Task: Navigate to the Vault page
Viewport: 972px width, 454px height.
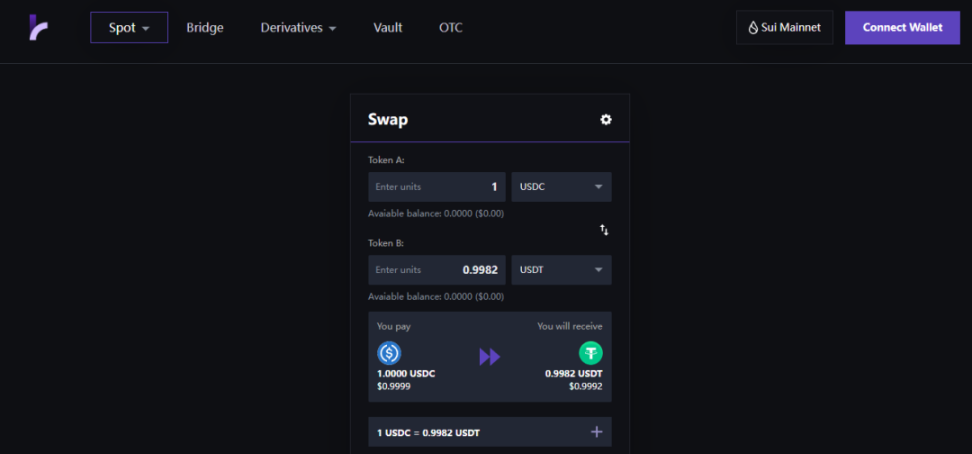Action: coord(388,28)
